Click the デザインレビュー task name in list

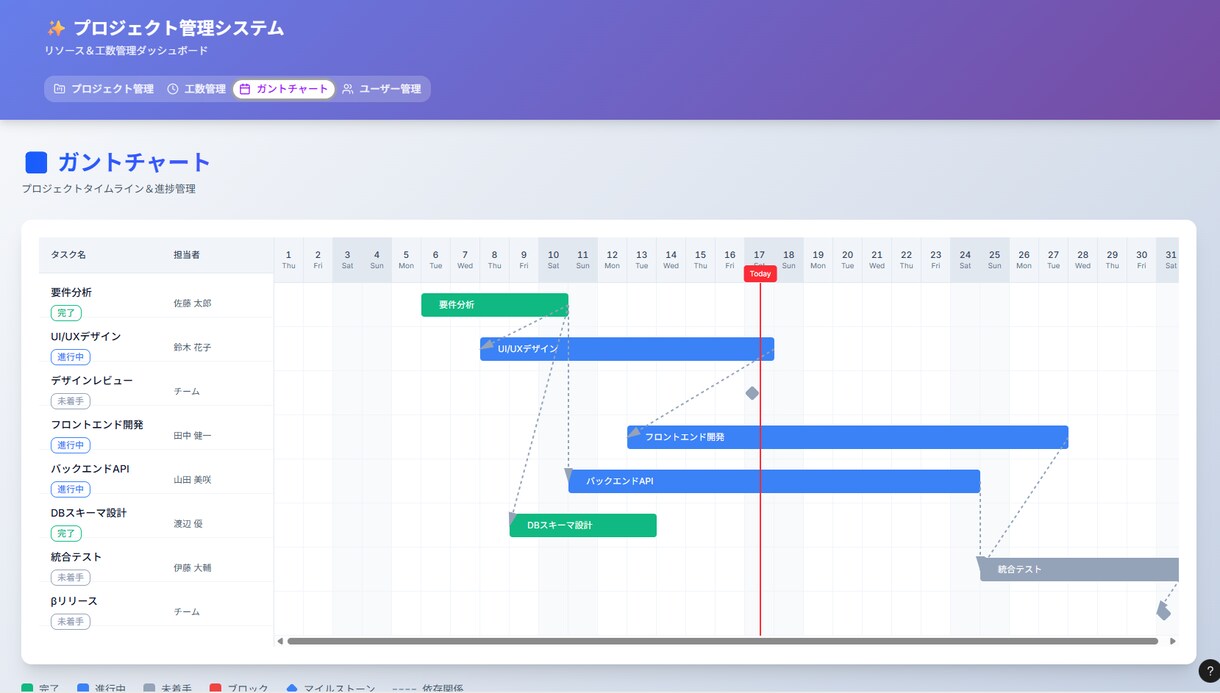pyautogui.click(x=92, y=381)
